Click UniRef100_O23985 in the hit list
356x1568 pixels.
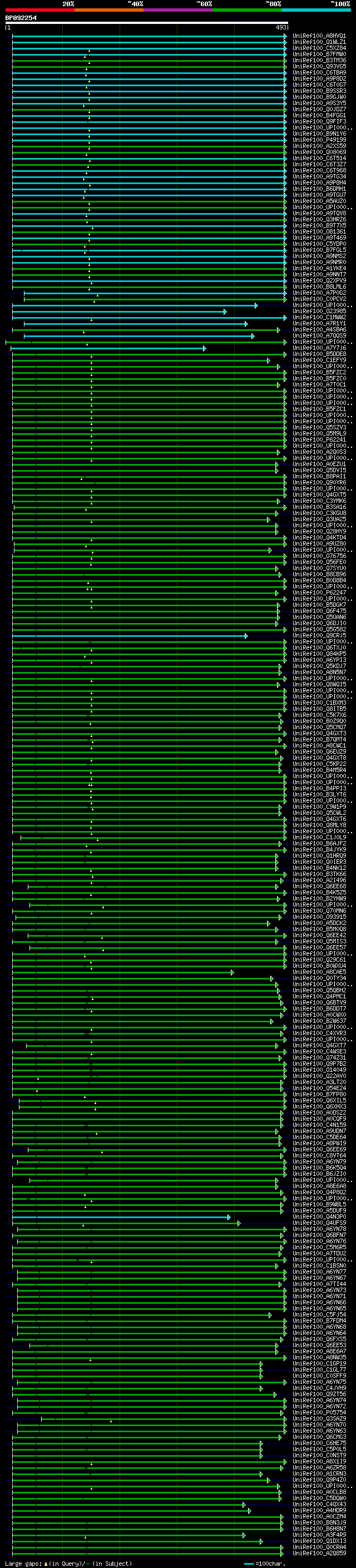319,311
